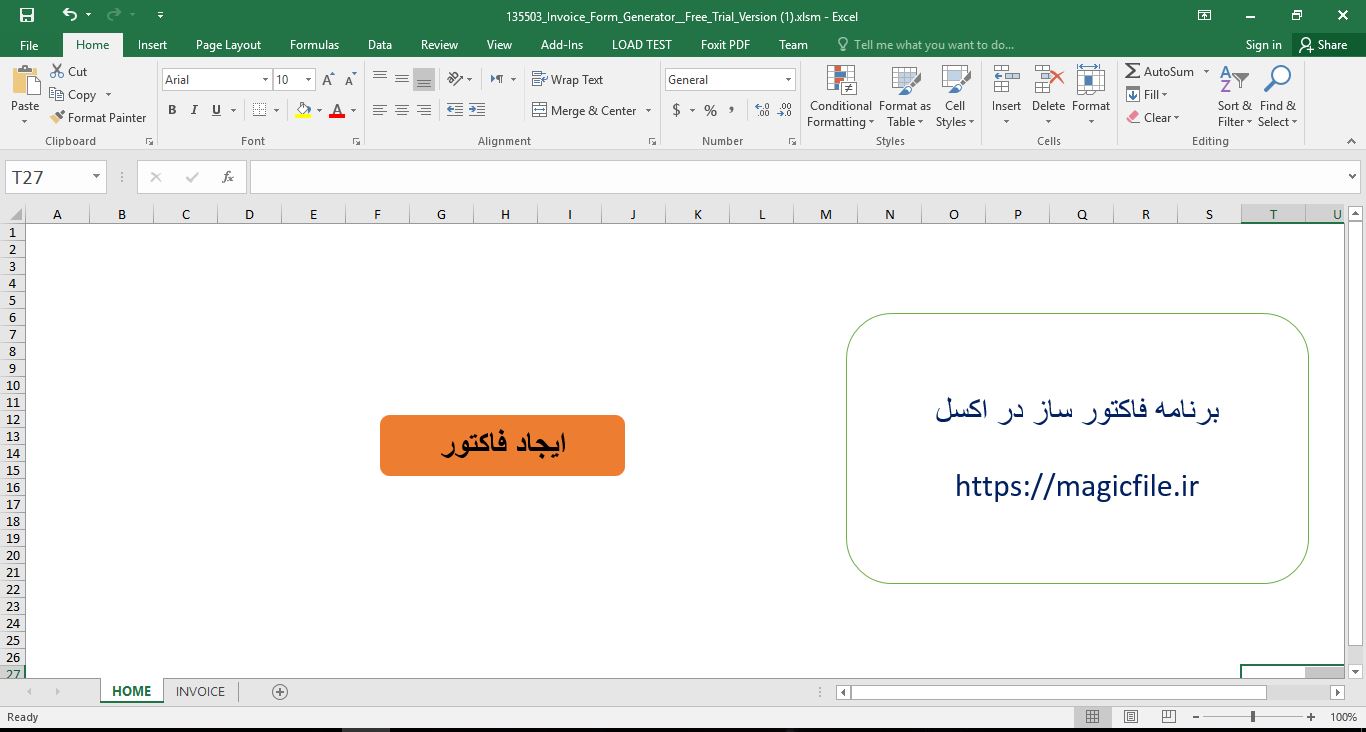
Task: Switch to Page Break Preview in the status bar
Action: [x=1167, y=717]
